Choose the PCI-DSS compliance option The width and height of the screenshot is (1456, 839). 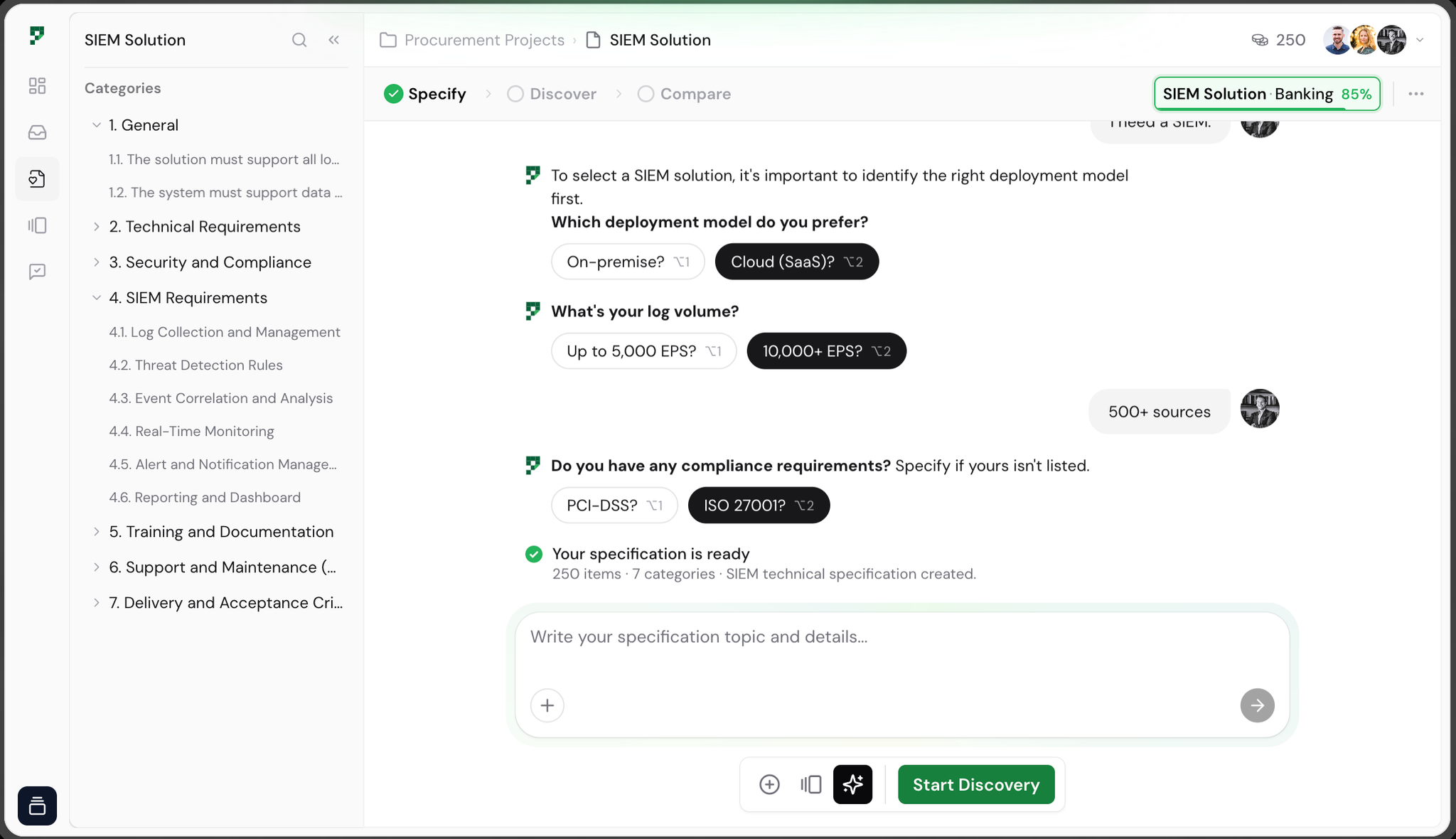point(614,506)
